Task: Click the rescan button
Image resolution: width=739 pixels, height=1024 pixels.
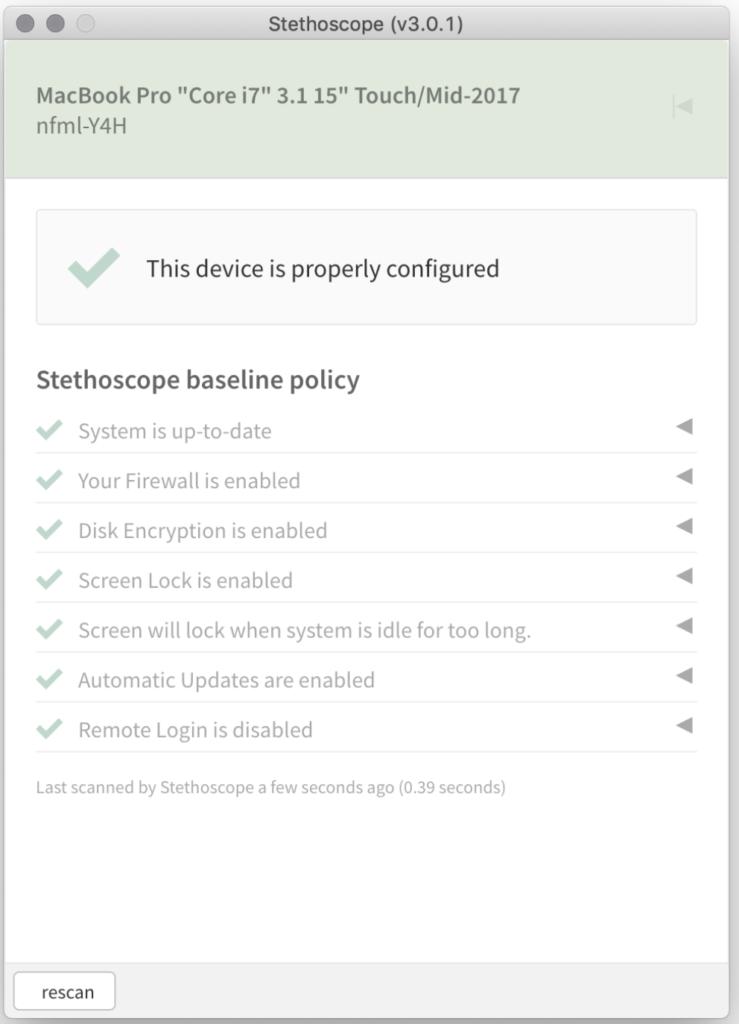Action: point(65,993)
